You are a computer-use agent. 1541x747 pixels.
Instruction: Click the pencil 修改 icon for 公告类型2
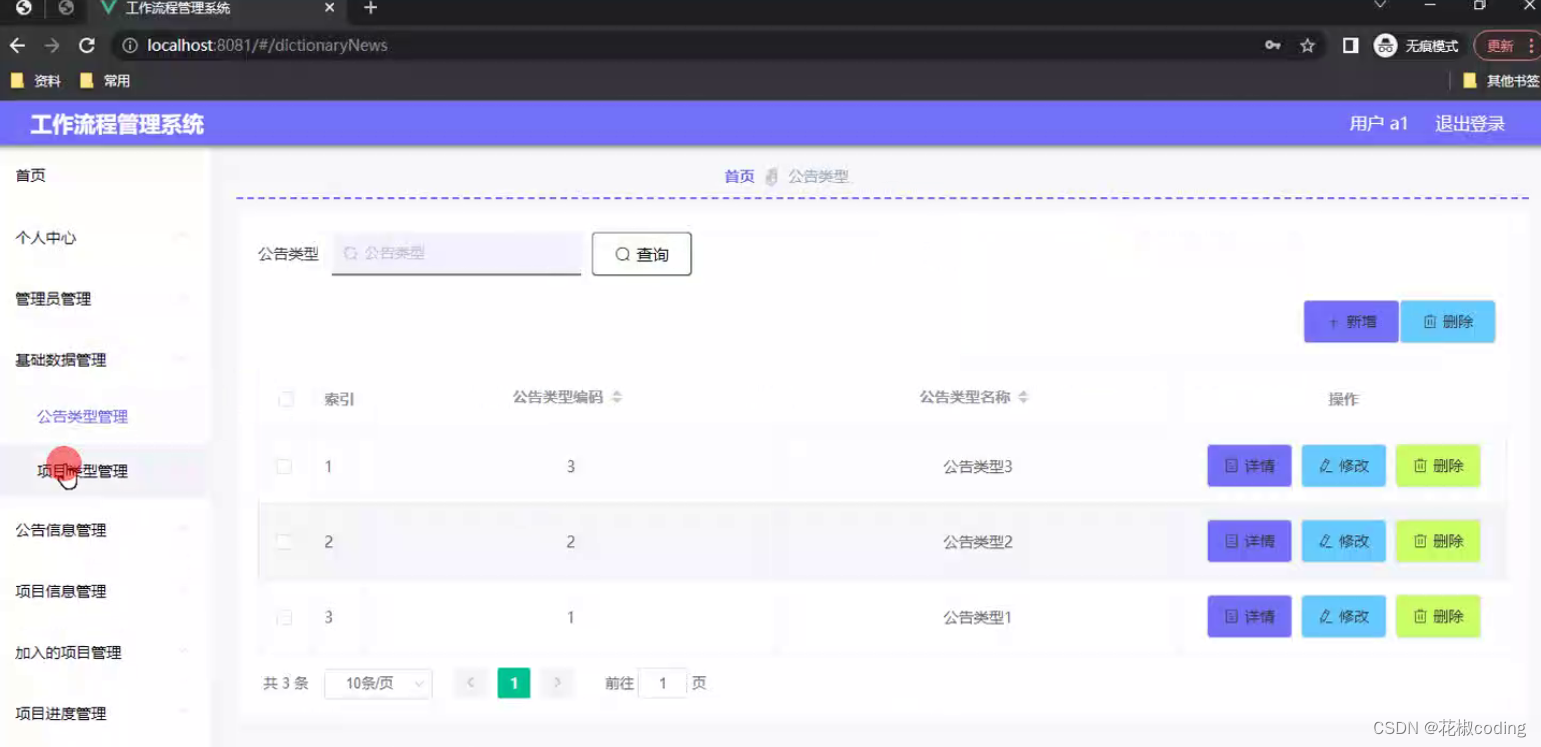(x=1327, y=541)
